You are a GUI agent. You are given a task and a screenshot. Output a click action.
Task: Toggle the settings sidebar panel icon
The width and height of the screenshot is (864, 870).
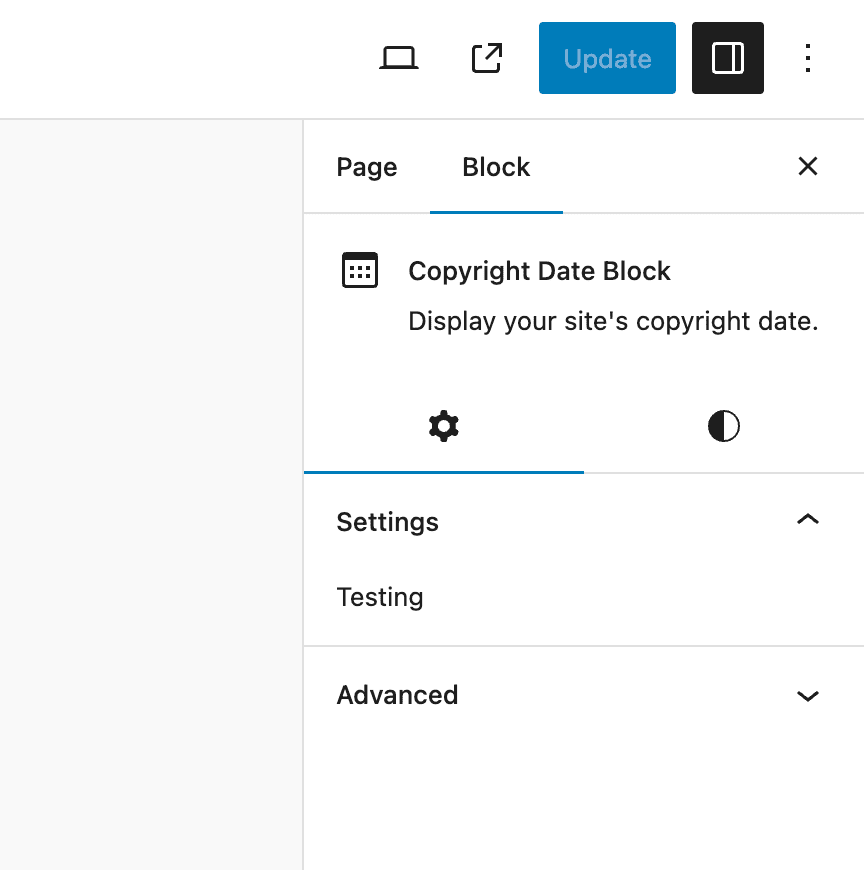[x=727, y=58]
